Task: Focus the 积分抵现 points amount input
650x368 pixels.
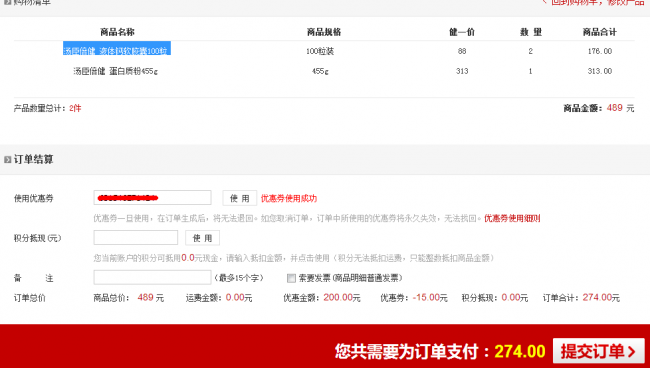Action: [x=136, y=237]
